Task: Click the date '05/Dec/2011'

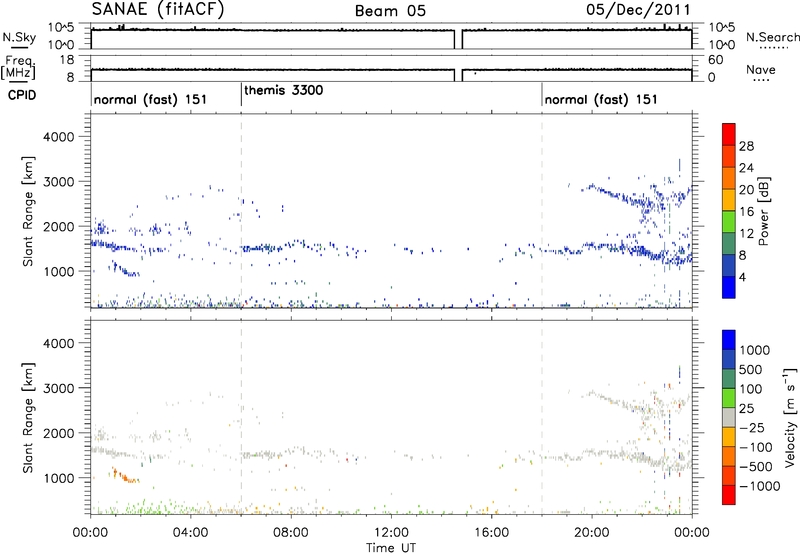Action: (x=638, y=10)
